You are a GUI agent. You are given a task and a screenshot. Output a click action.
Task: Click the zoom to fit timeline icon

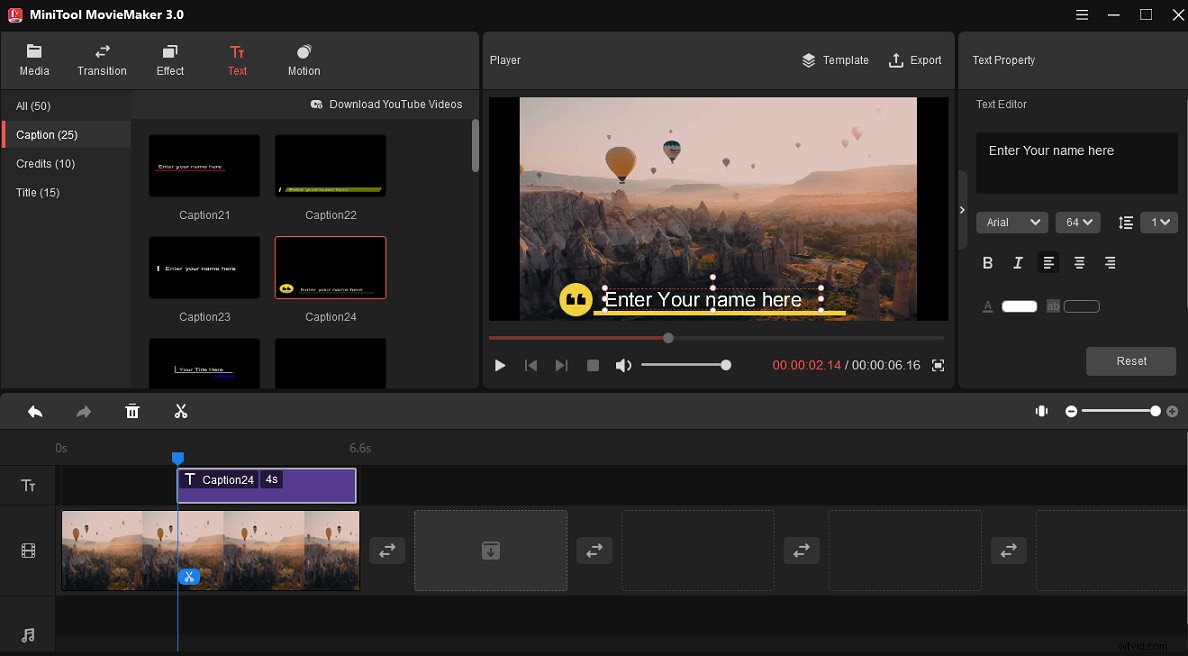1041,411
